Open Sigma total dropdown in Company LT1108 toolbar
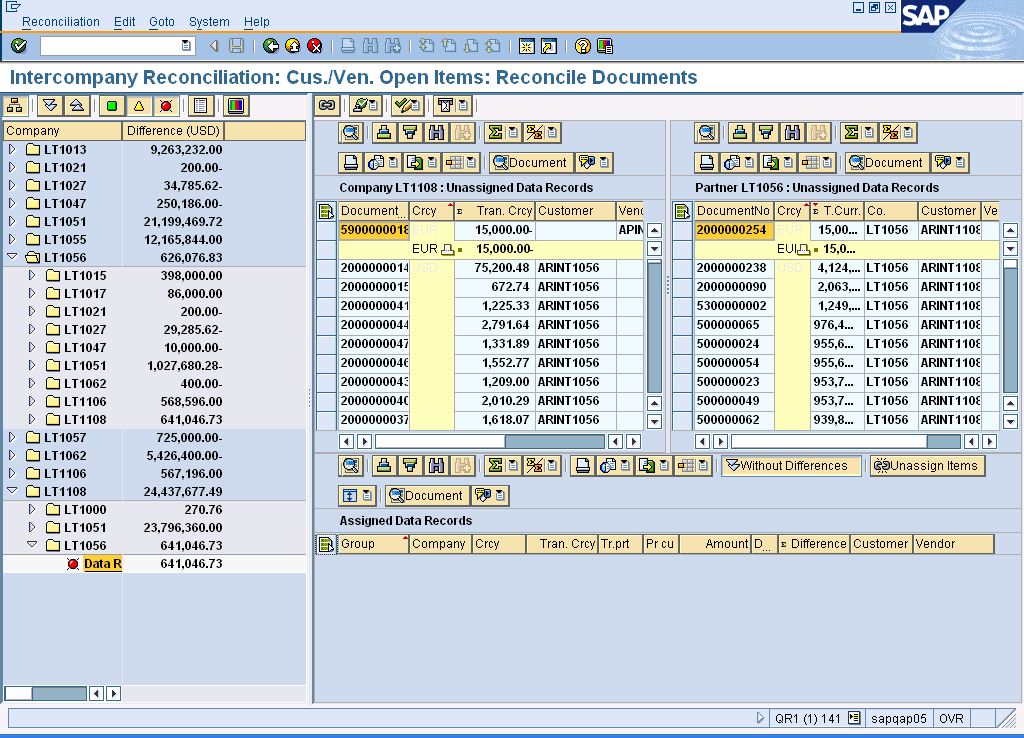The width and height of the screenshot is (1024, 738). pos(513,133)
